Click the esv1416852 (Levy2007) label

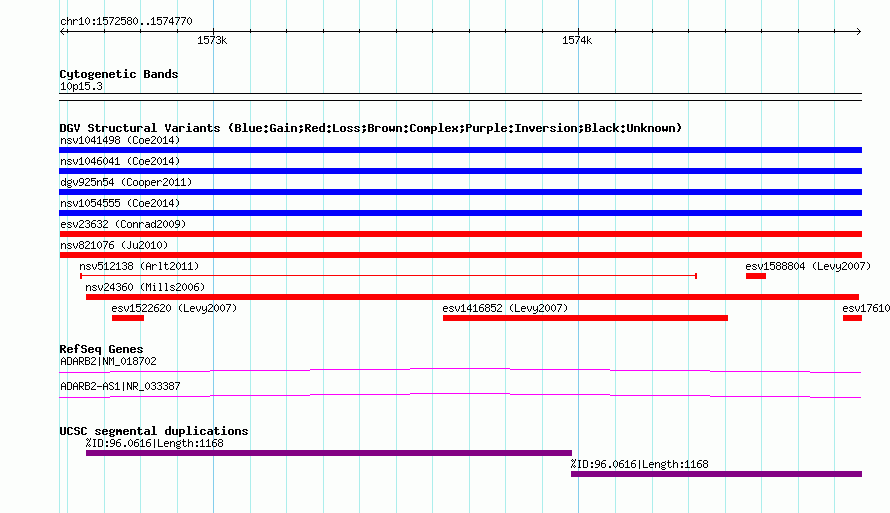(x=505, y=308)
